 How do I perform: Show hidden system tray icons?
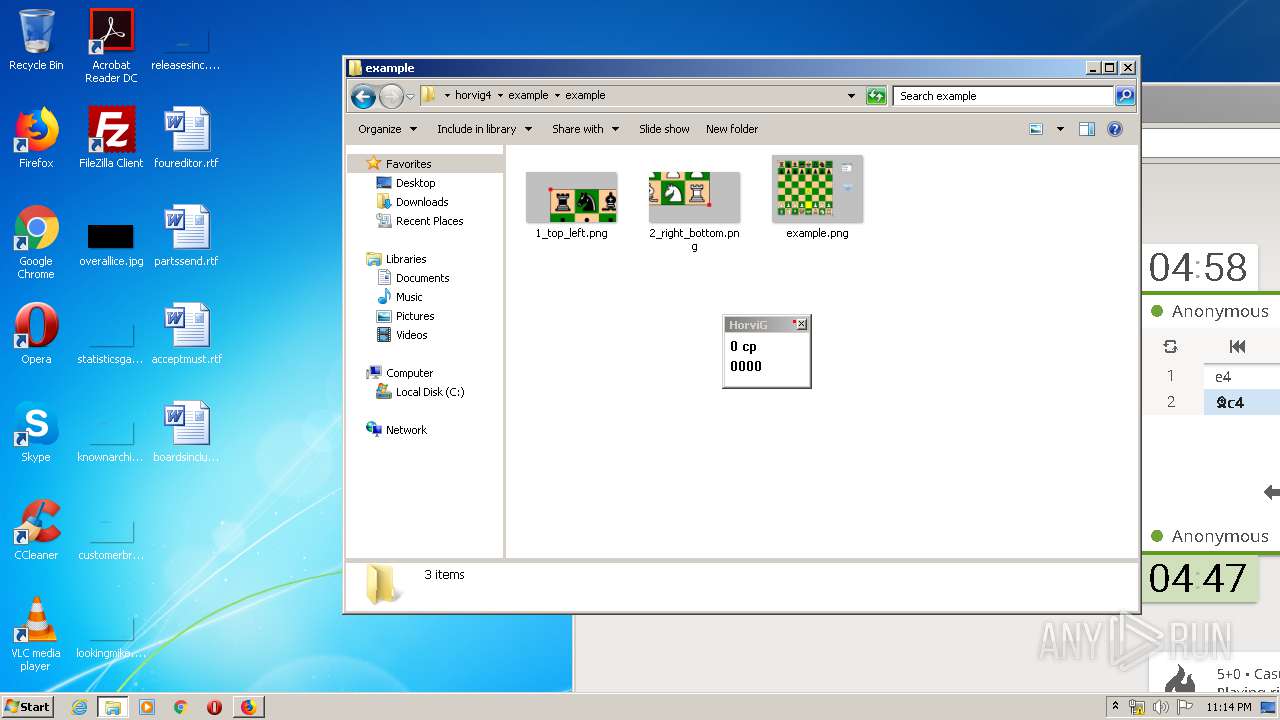pos(1115,707)
